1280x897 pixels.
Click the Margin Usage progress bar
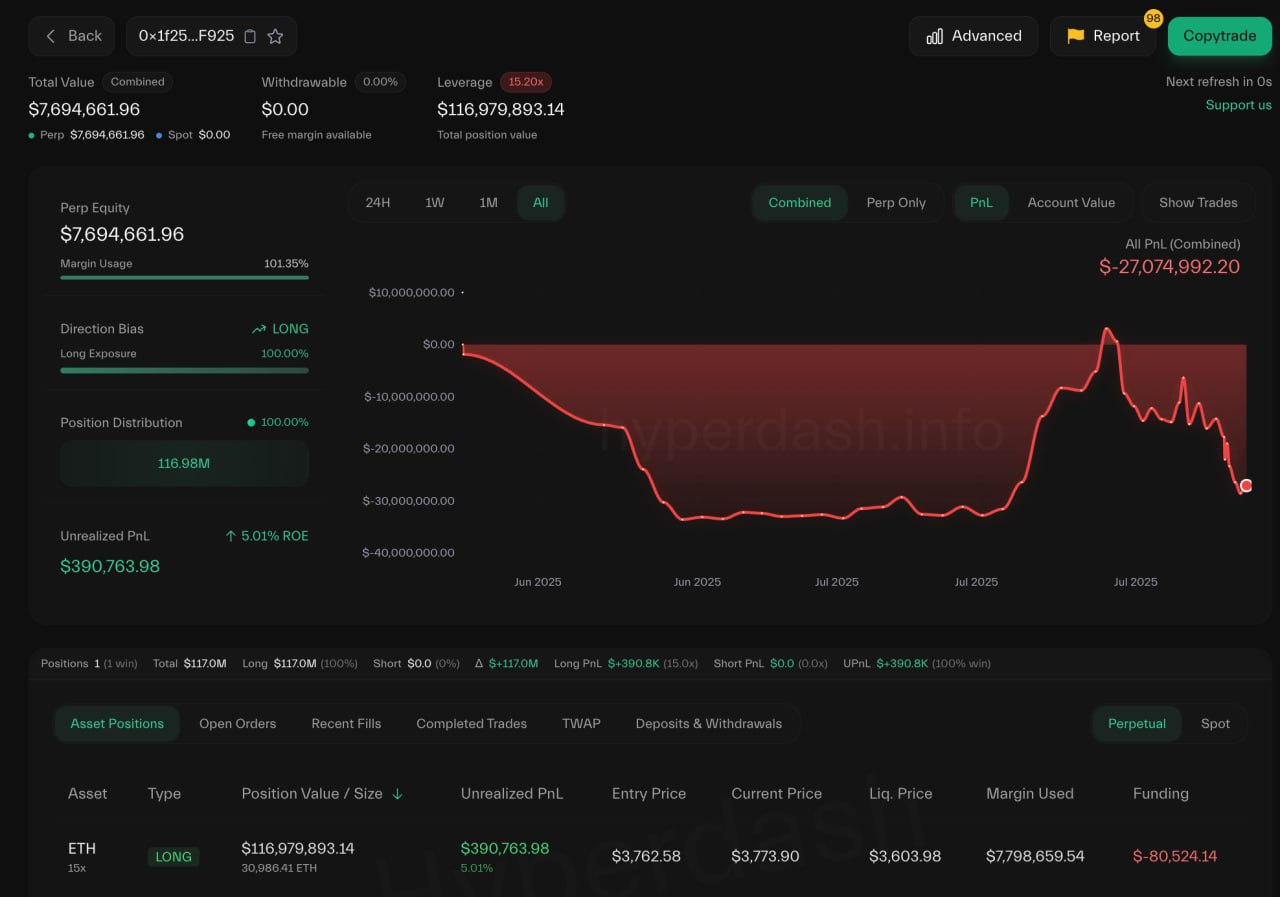[x=184, y=277]
